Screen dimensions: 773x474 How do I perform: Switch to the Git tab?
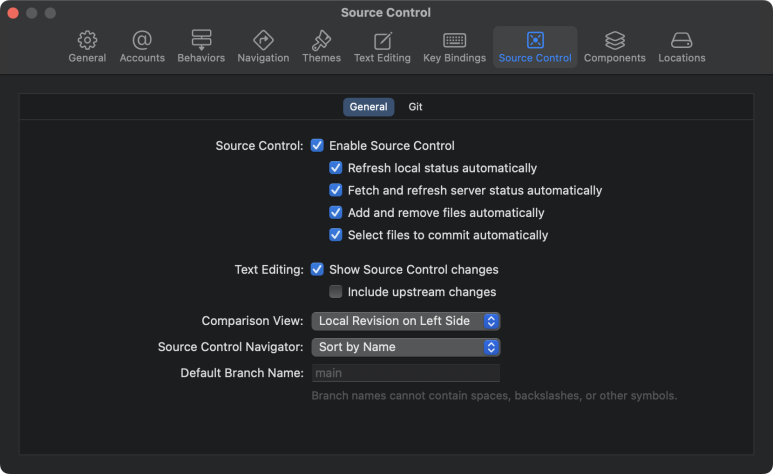415,107
